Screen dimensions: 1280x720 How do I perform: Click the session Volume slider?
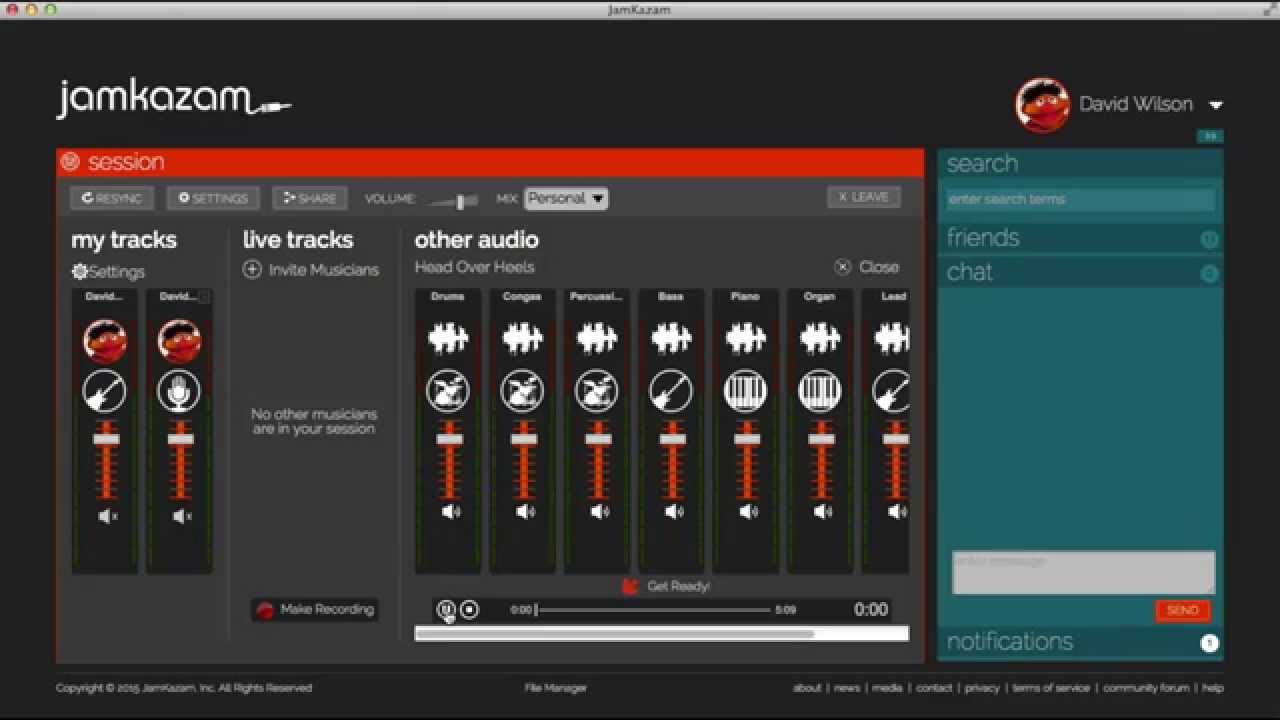click(x=451, y=201)
